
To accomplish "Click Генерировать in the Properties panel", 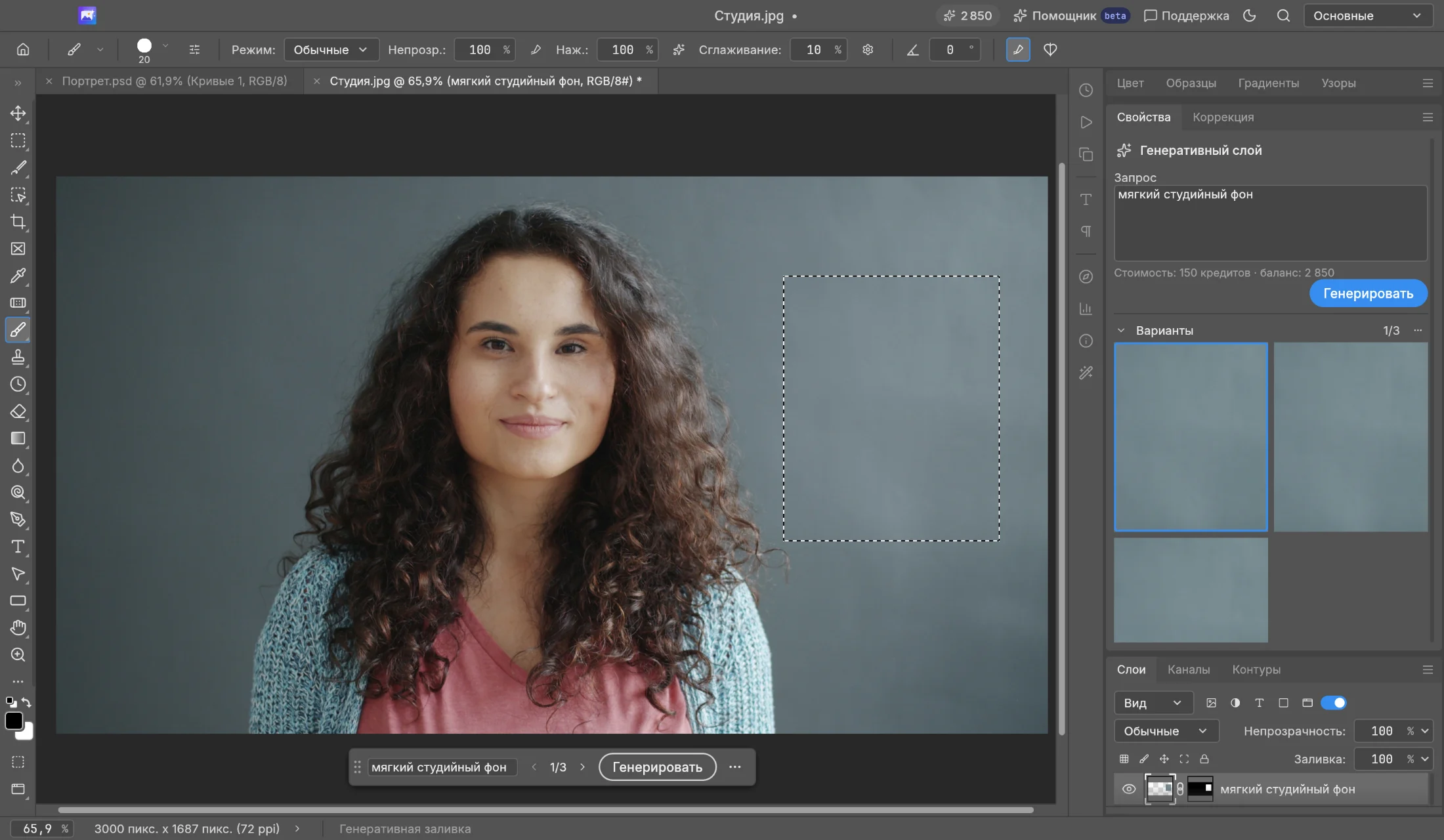I will [x=1368, y=293].
